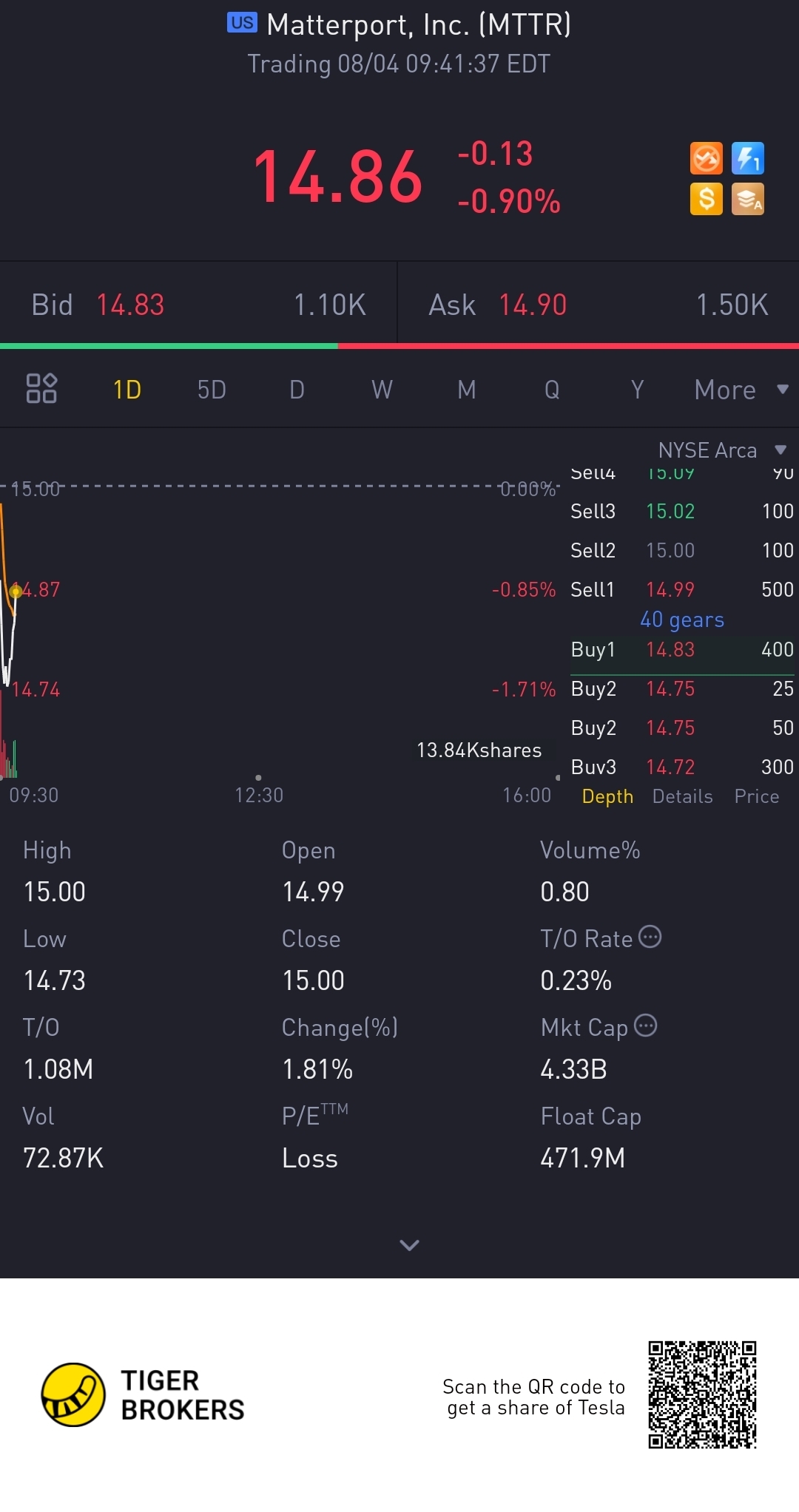
Task: Switch to the D daily chart tab
Action: [x=297, y=390]
